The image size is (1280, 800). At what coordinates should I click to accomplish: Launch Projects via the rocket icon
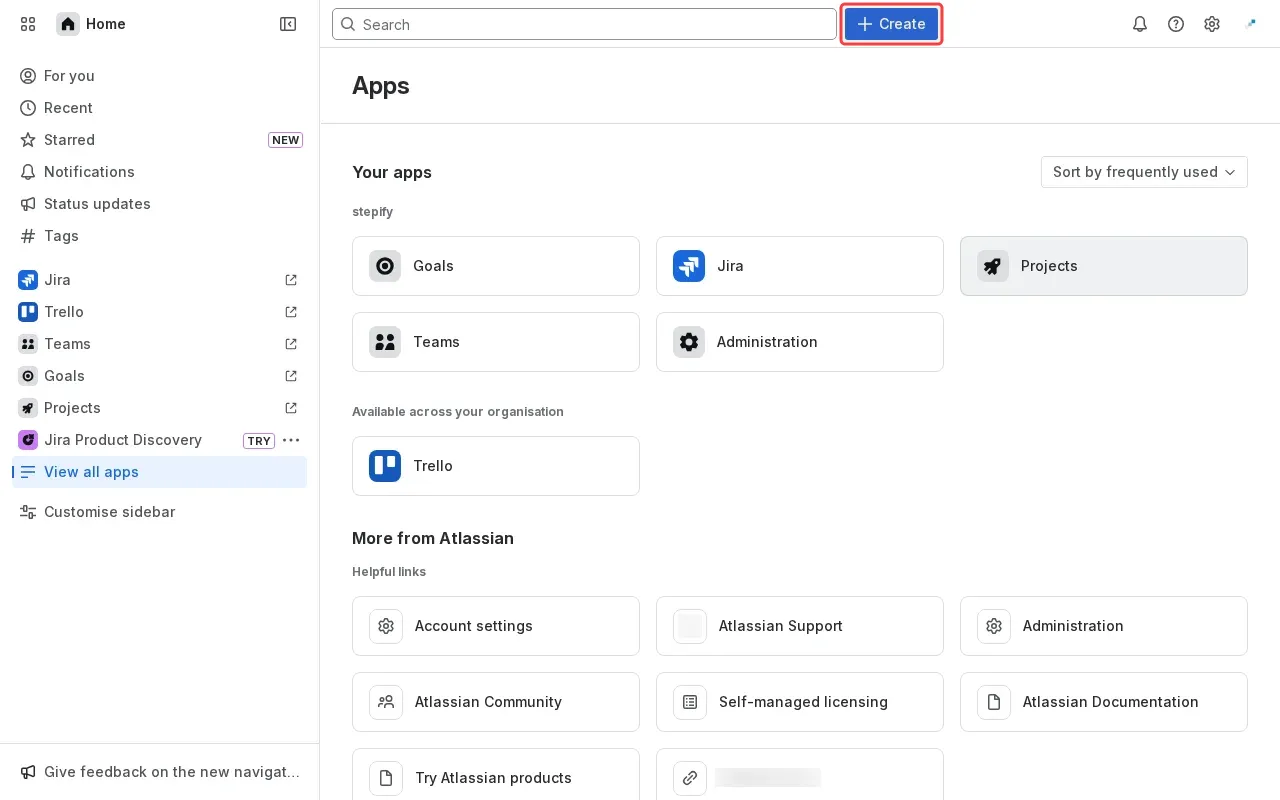tap(993, 266)
